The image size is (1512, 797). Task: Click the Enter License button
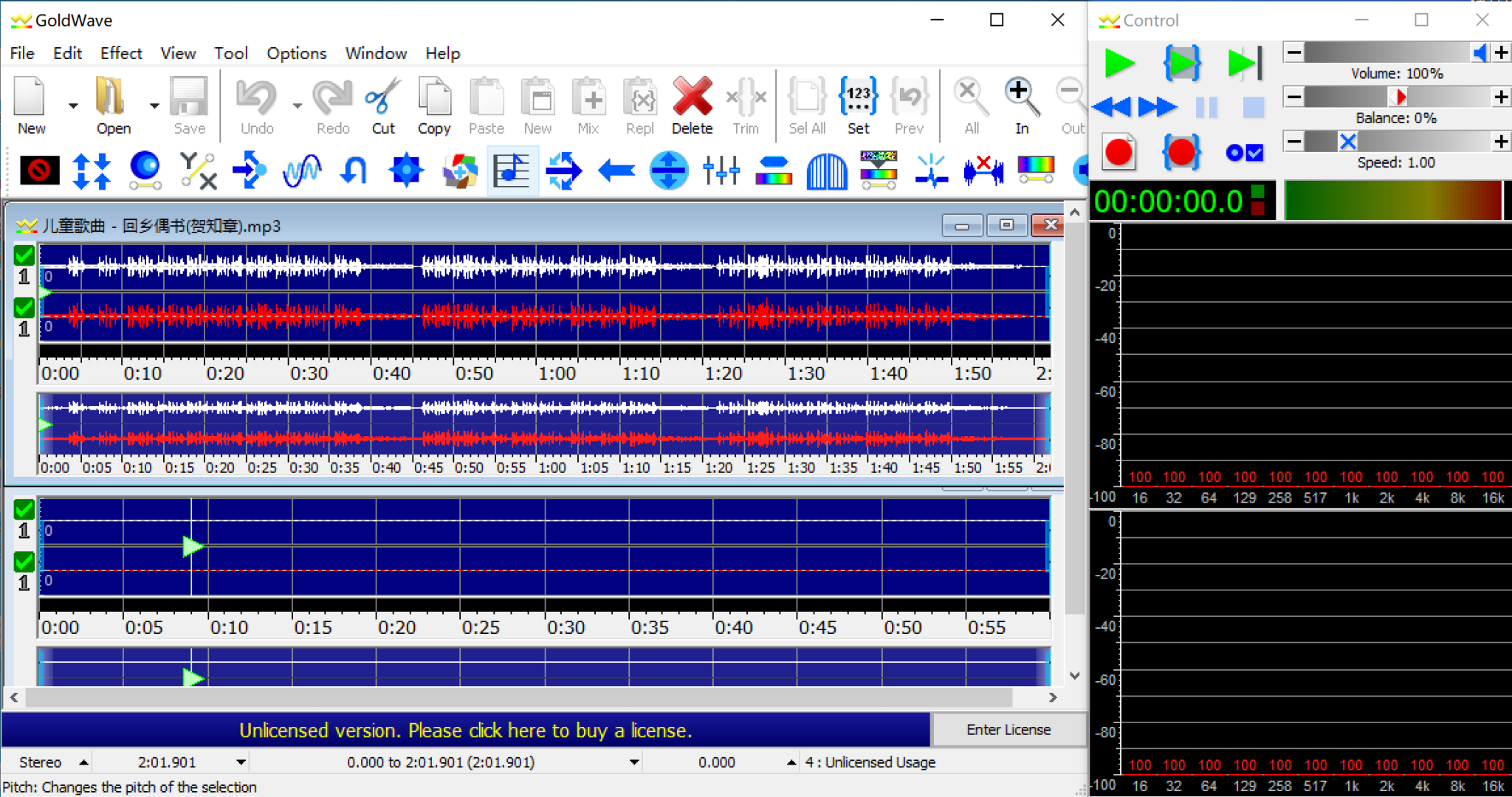1008,730
